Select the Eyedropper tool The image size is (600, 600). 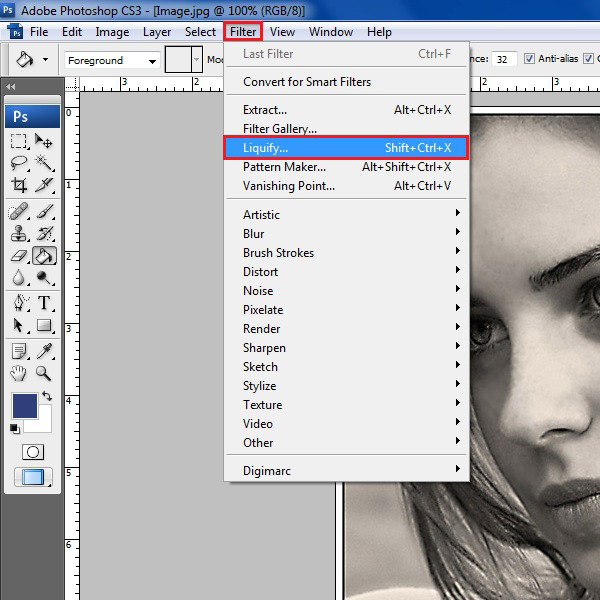[x=44, y=351]
